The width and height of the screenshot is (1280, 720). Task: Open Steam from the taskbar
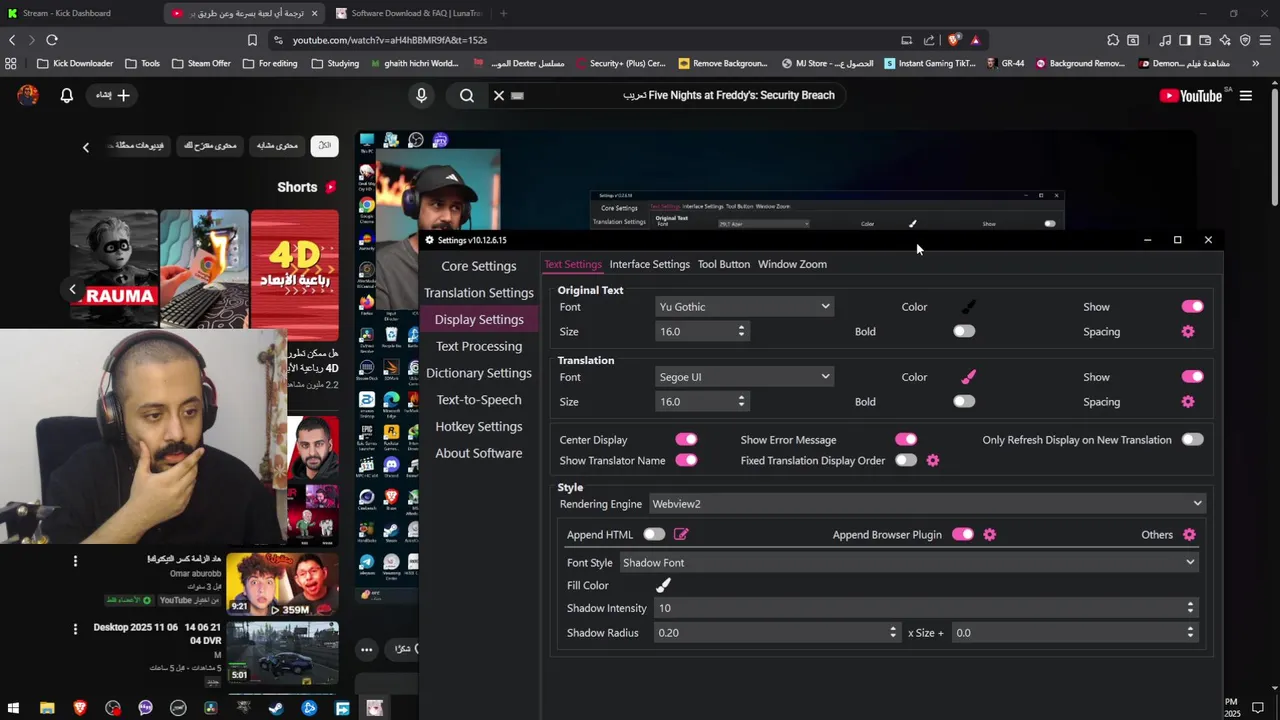276,708
